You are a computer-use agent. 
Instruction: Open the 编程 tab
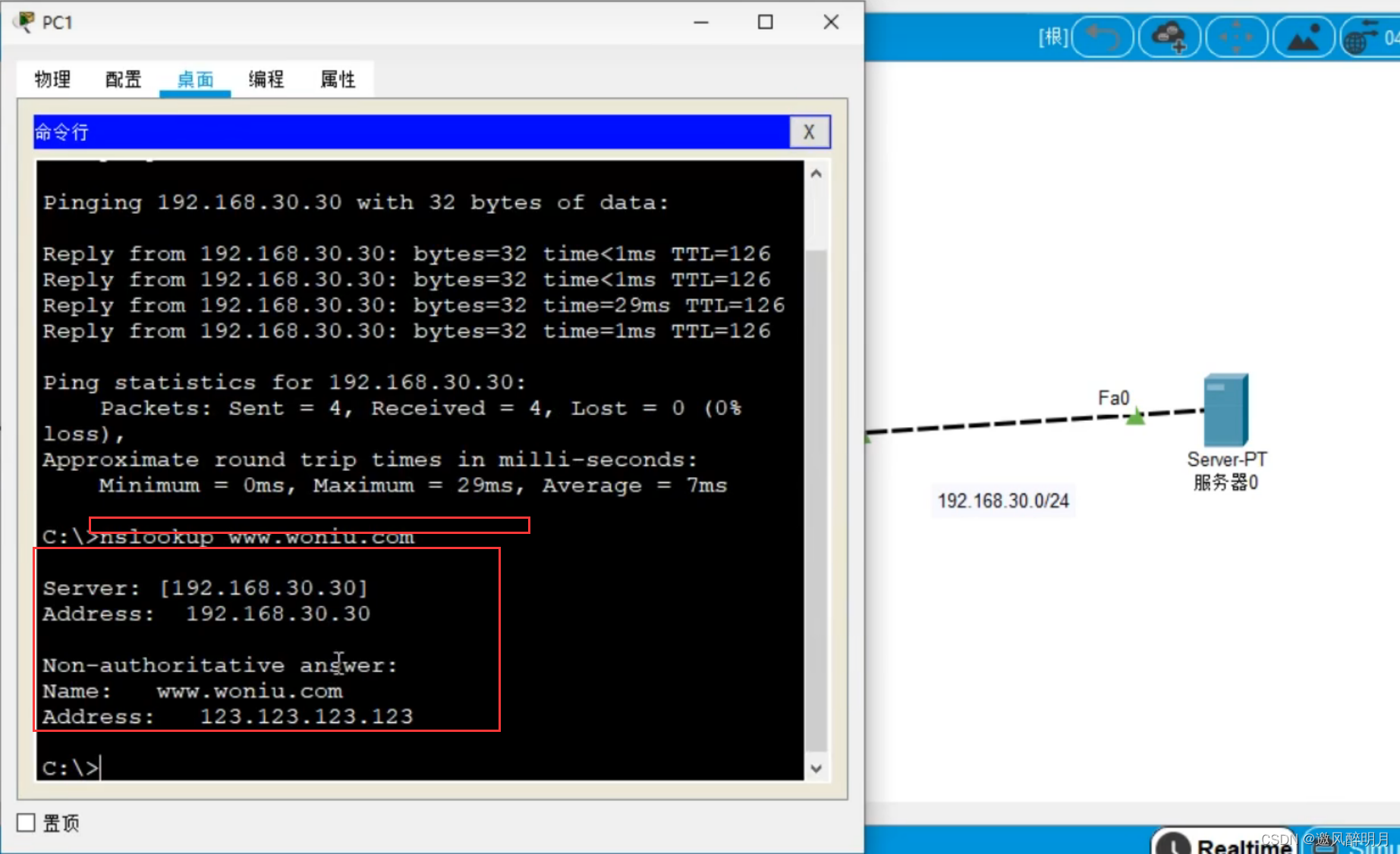click(x=266, y=79)
